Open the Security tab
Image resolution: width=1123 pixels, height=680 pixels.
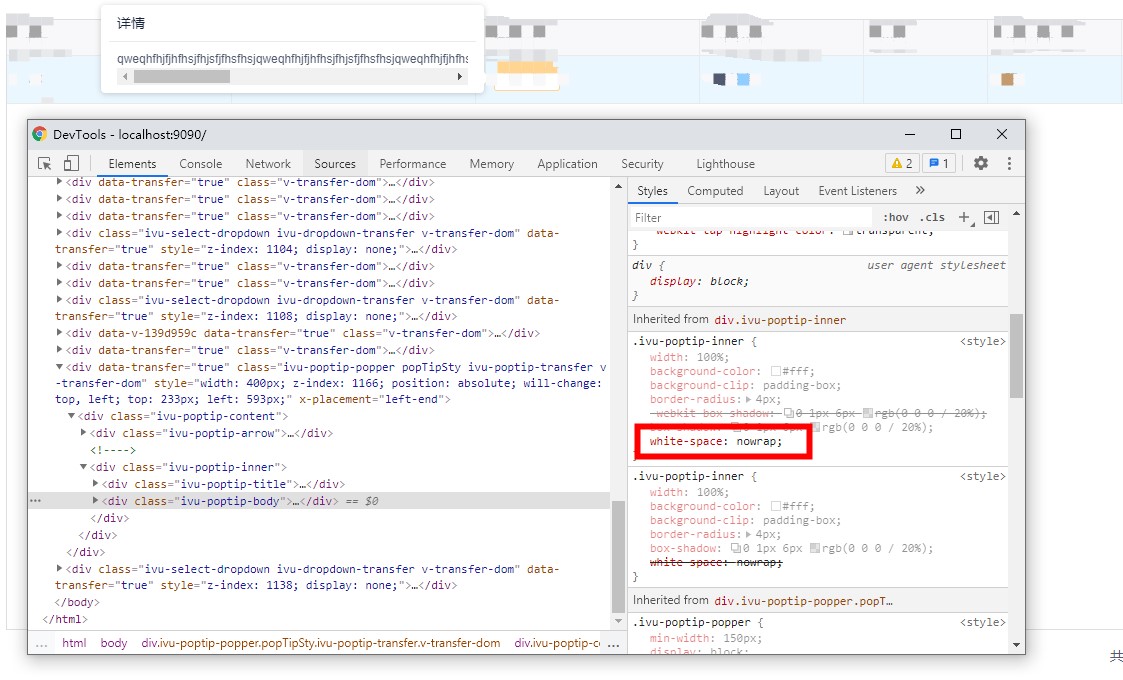point(642,163)
